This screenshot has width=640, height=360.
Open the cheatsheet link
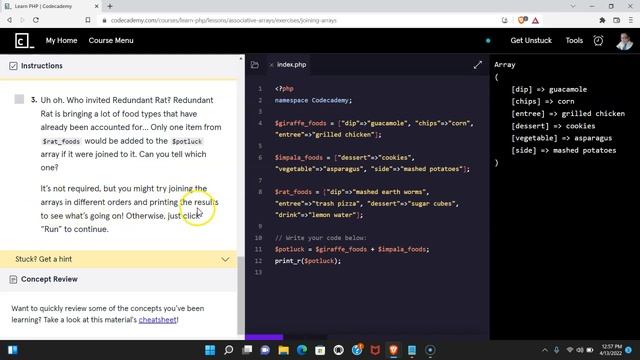click(157, 320)
